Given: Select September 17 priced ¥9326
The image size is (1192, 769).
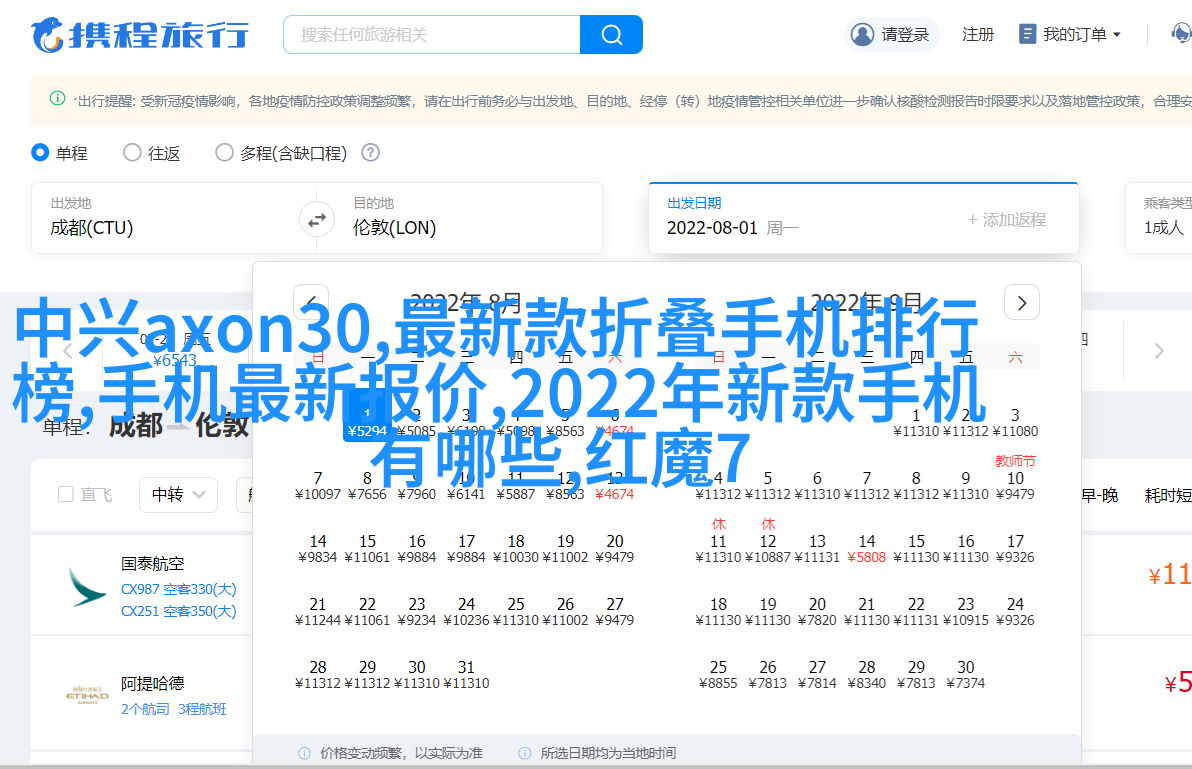Looking at the screenshot, I should tap(1015, 549).
